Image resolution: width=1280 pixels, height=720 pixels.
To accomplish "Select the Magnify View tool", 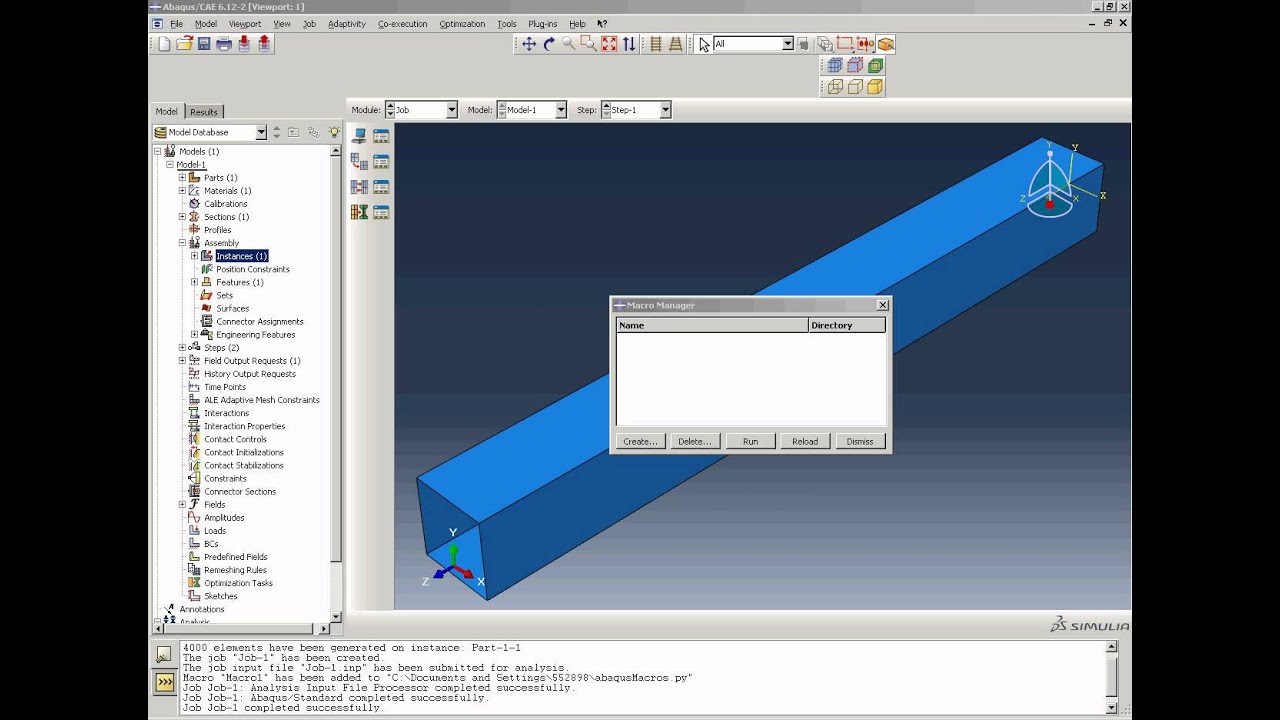I will pos(569,44).
